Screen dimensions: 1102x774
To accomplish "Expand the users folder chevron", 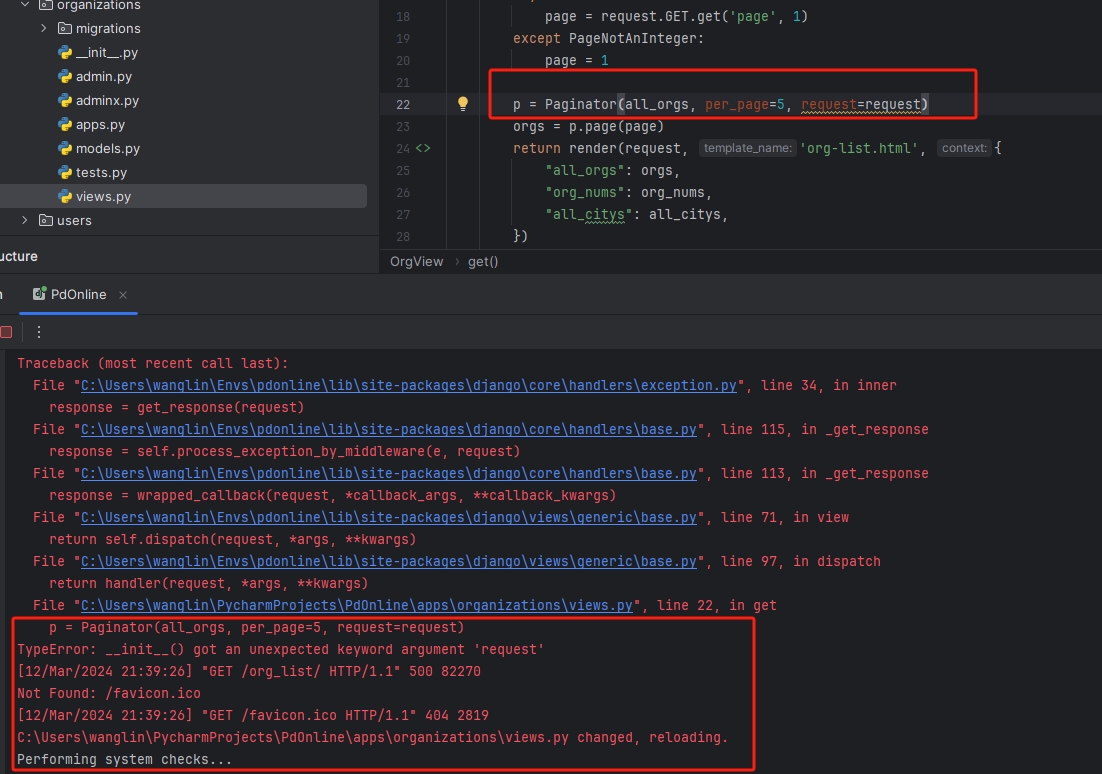I will (25, 220).
